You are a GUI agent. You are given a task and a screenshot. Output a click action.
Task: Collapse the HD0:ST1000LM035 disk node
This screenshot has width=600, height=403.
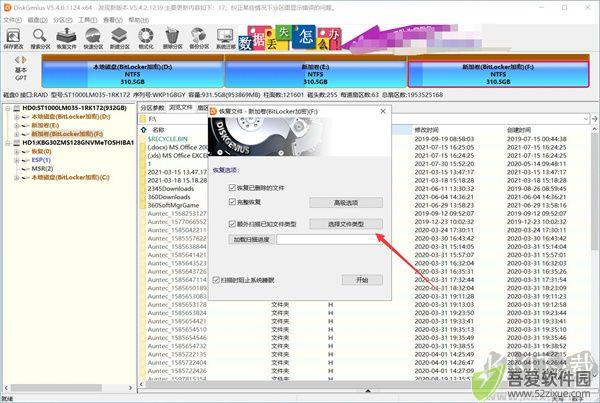8,108
